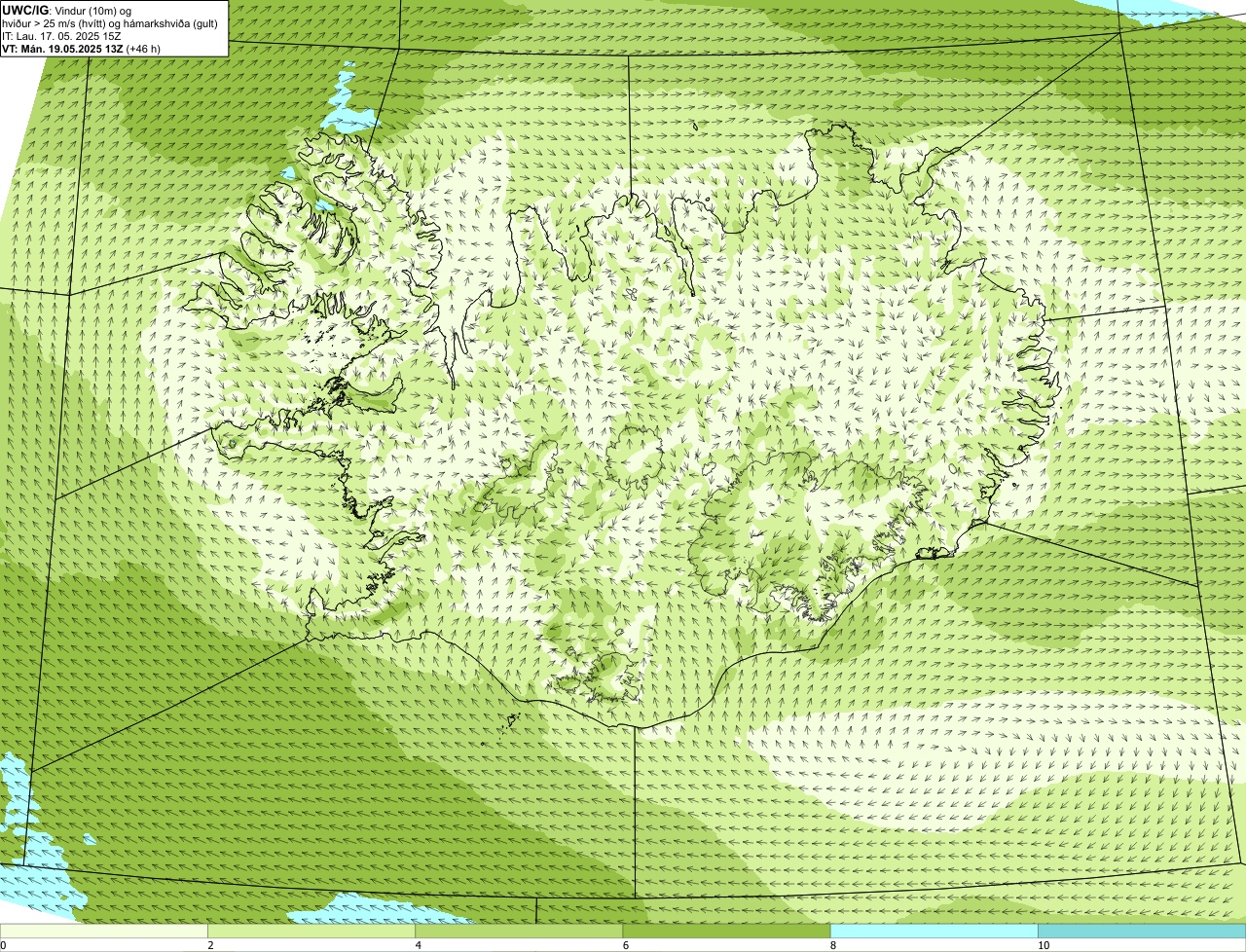Viewport: 1246px width, 952px height.
Task: Select the 4–6 m/s green color segment
Action: point(519,932)
